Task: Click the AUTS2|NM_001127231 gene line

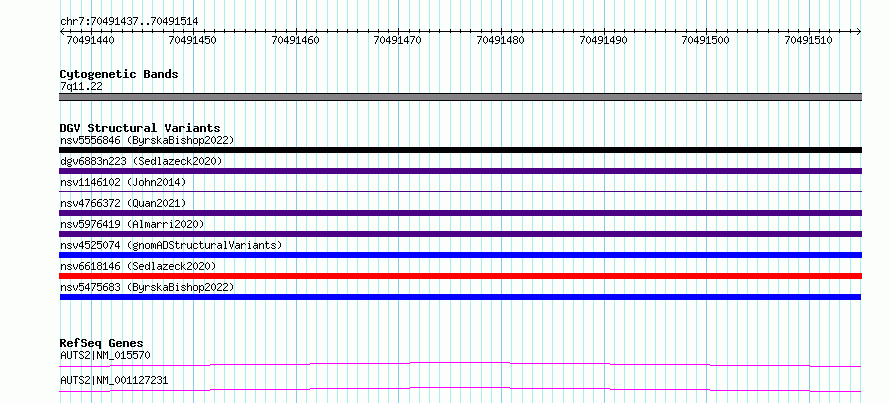Action: click(x=460, y=389)
